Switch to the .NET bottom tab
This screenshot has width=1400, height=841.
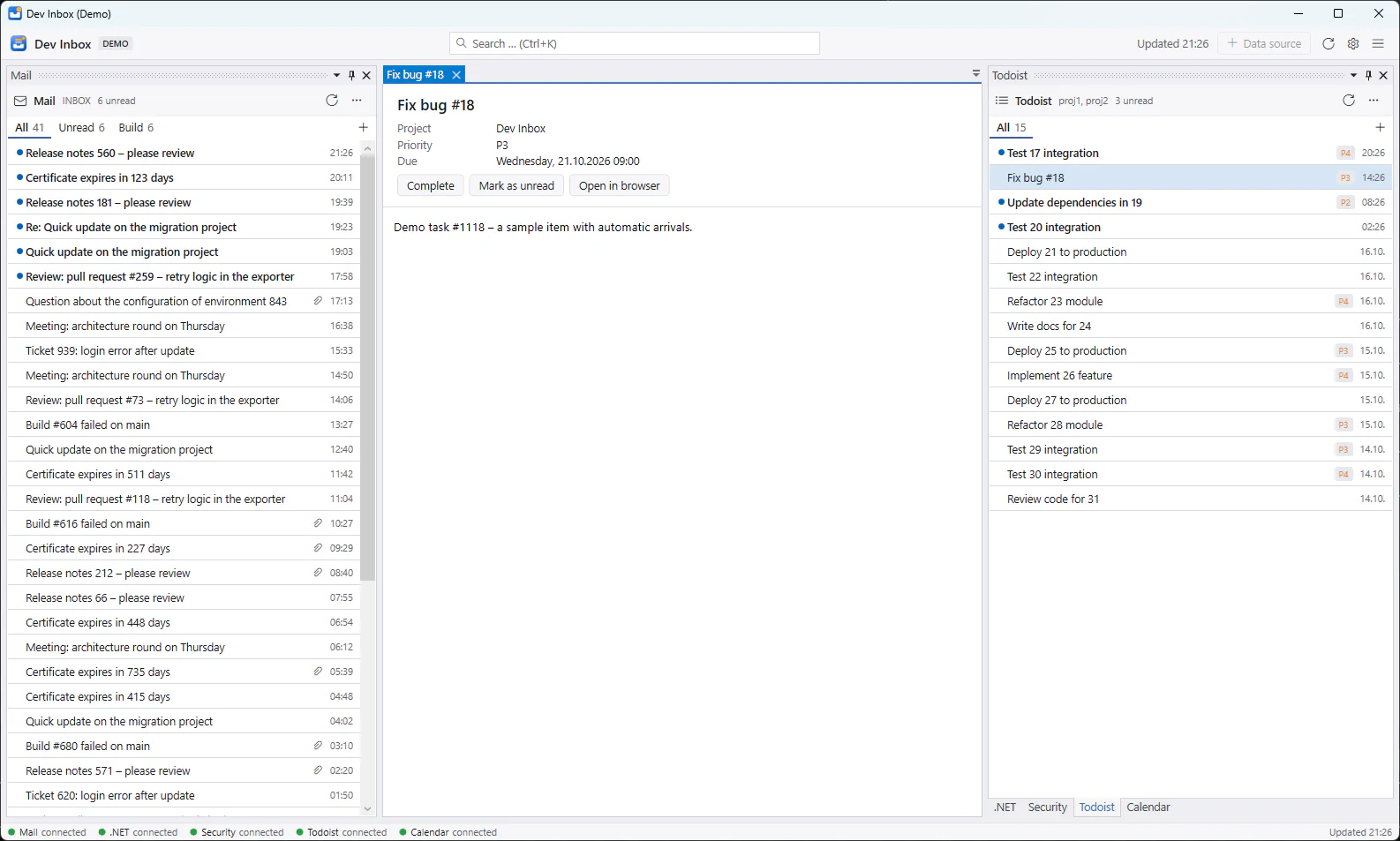1005,807
